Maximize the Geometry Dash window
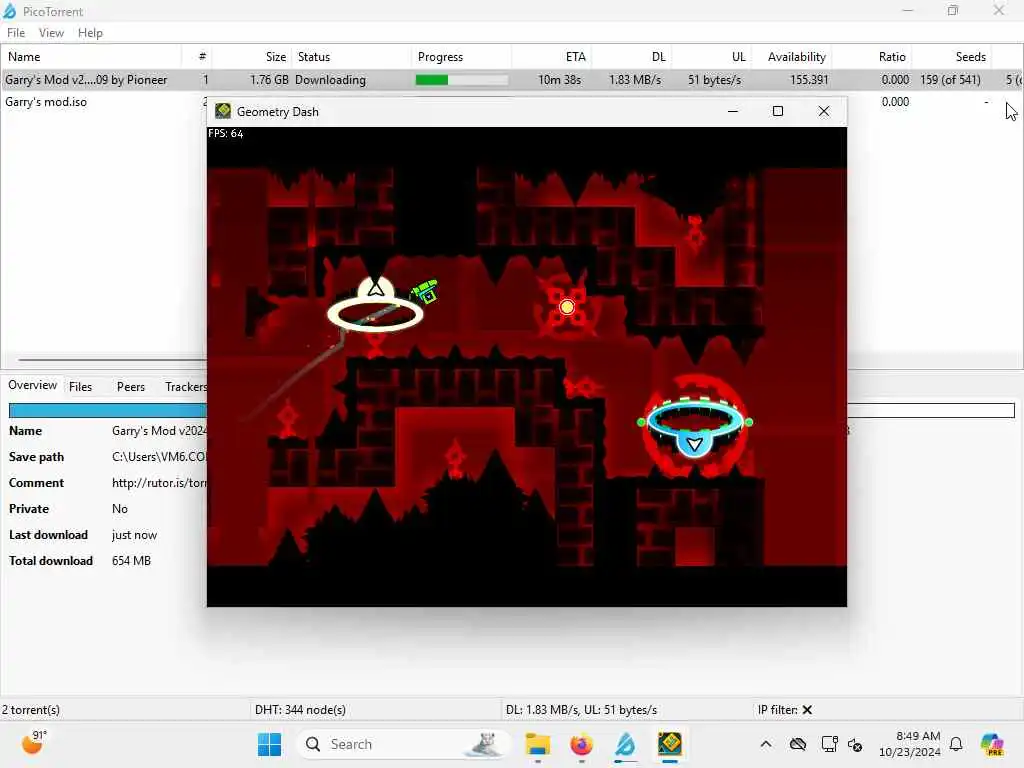 pos(777,111)
